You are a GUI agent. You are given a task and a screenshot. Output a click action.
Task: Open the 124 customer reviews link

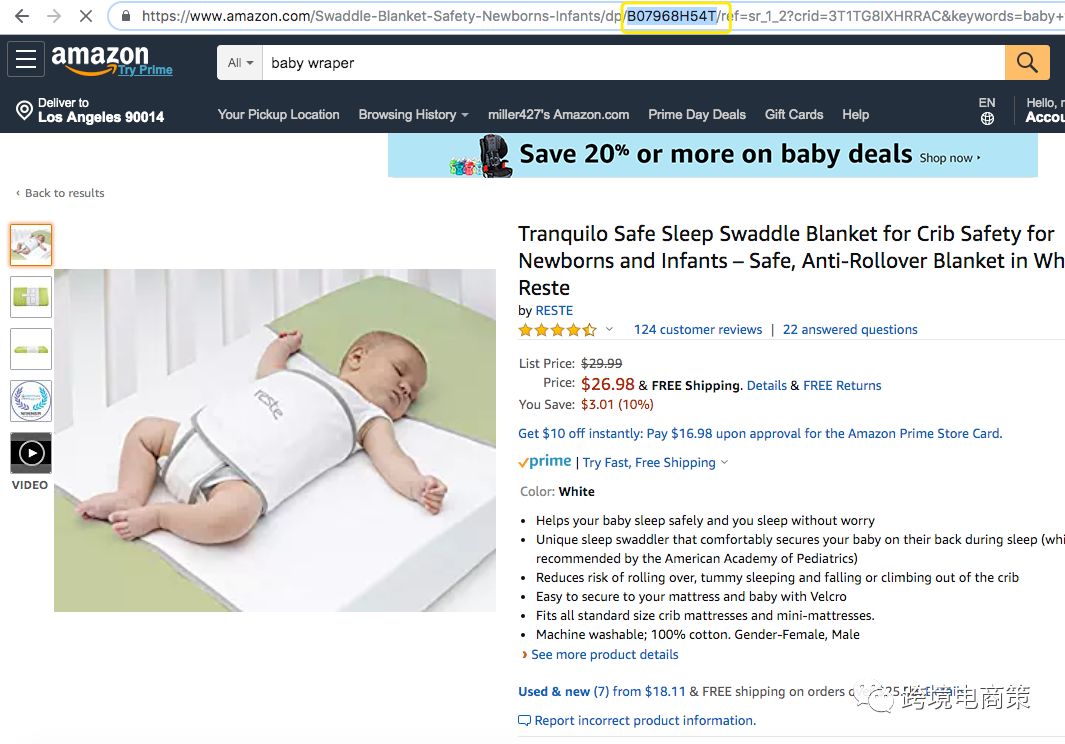tap(698, 330)
